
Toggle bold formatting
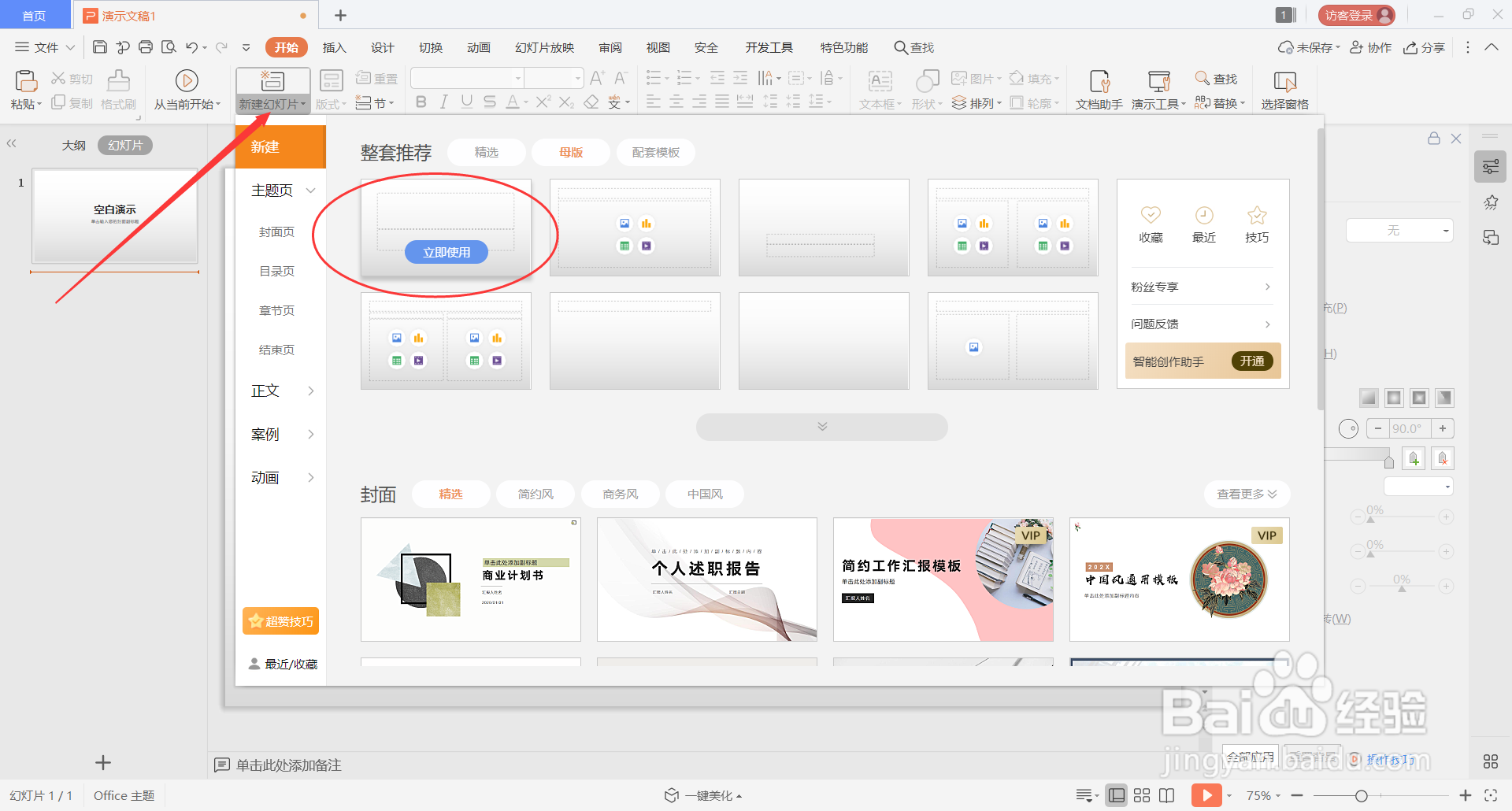tap(421, 102)
